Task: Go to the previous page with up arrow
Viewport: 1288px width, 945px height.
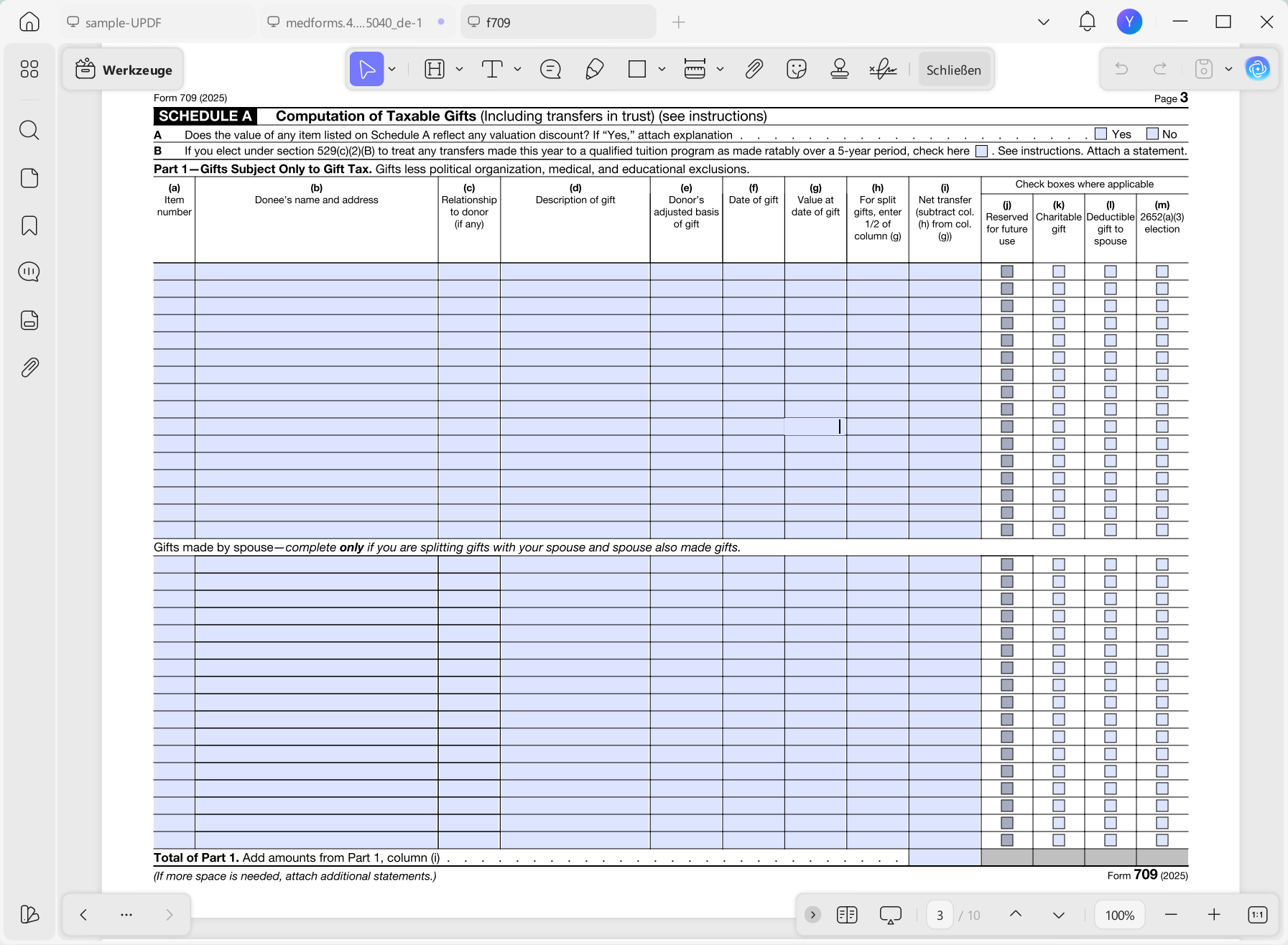Action: pyautogui.click(x=1016, y=914)
